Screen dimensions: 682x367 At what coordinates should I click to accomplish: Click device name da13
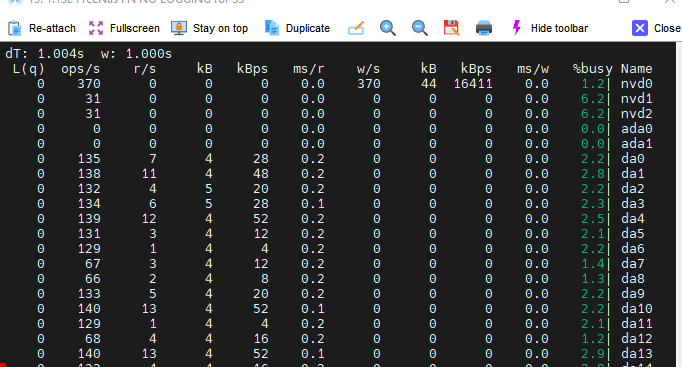click(x=636, y=354)
